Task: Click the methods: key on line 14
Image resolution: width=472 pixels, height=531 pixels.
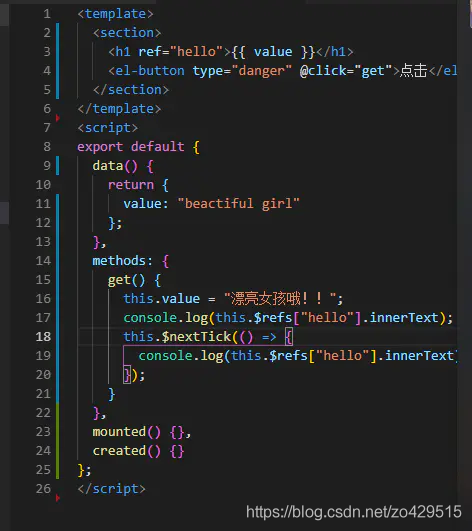Action: (123, 261)
